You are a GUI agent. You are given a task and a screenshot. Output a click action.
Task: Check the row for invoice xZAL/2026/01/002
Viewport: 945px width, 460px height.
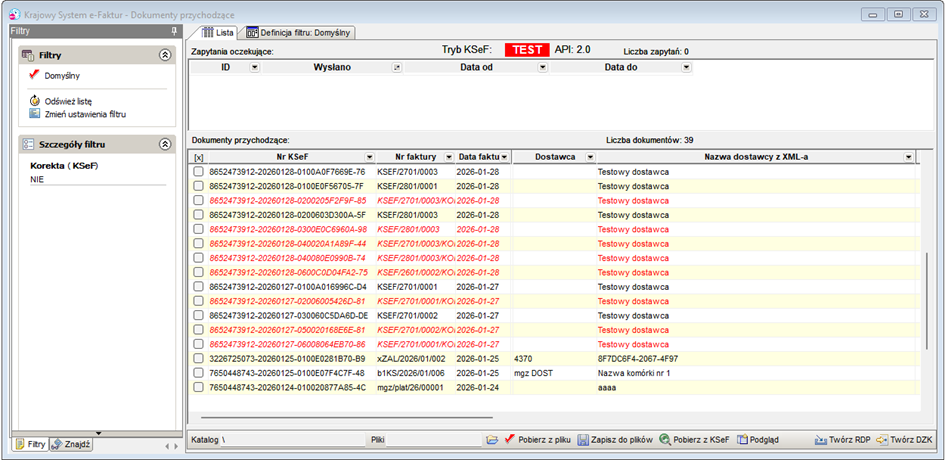pyautogui.click(x=198, y=359)
